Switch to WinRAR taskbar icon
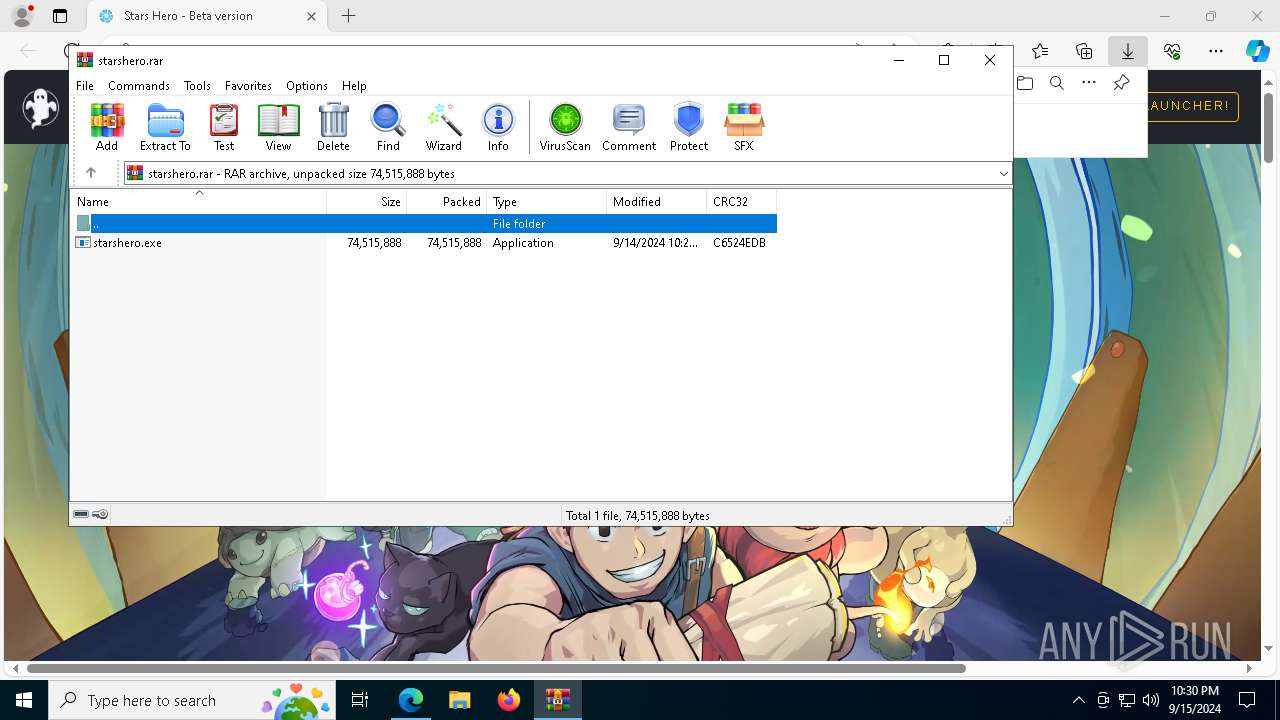The height and width of the screenshot is (720, 1280). 558,700
